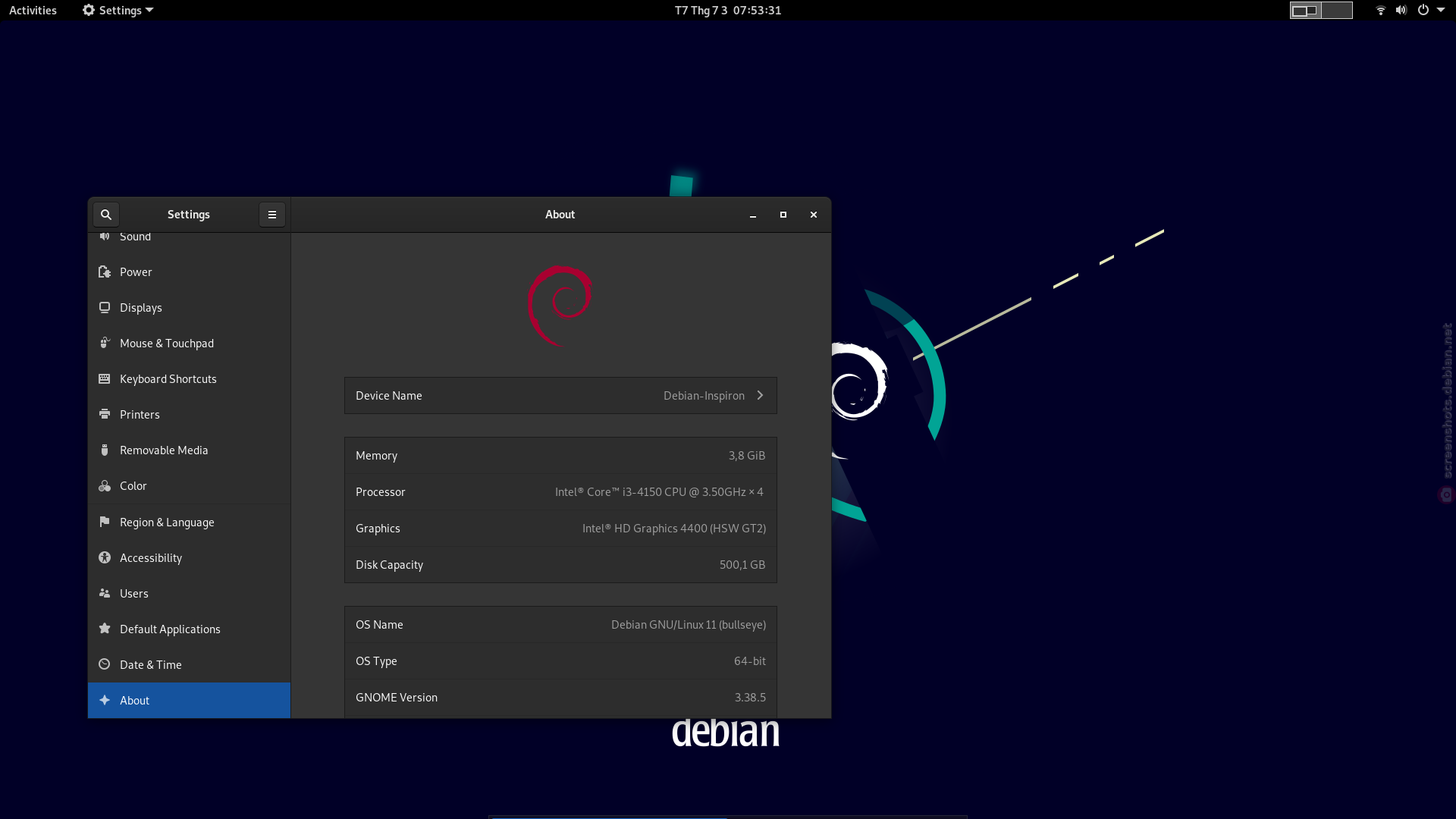
Task: Click the About title in header bar
Action: 560,215
